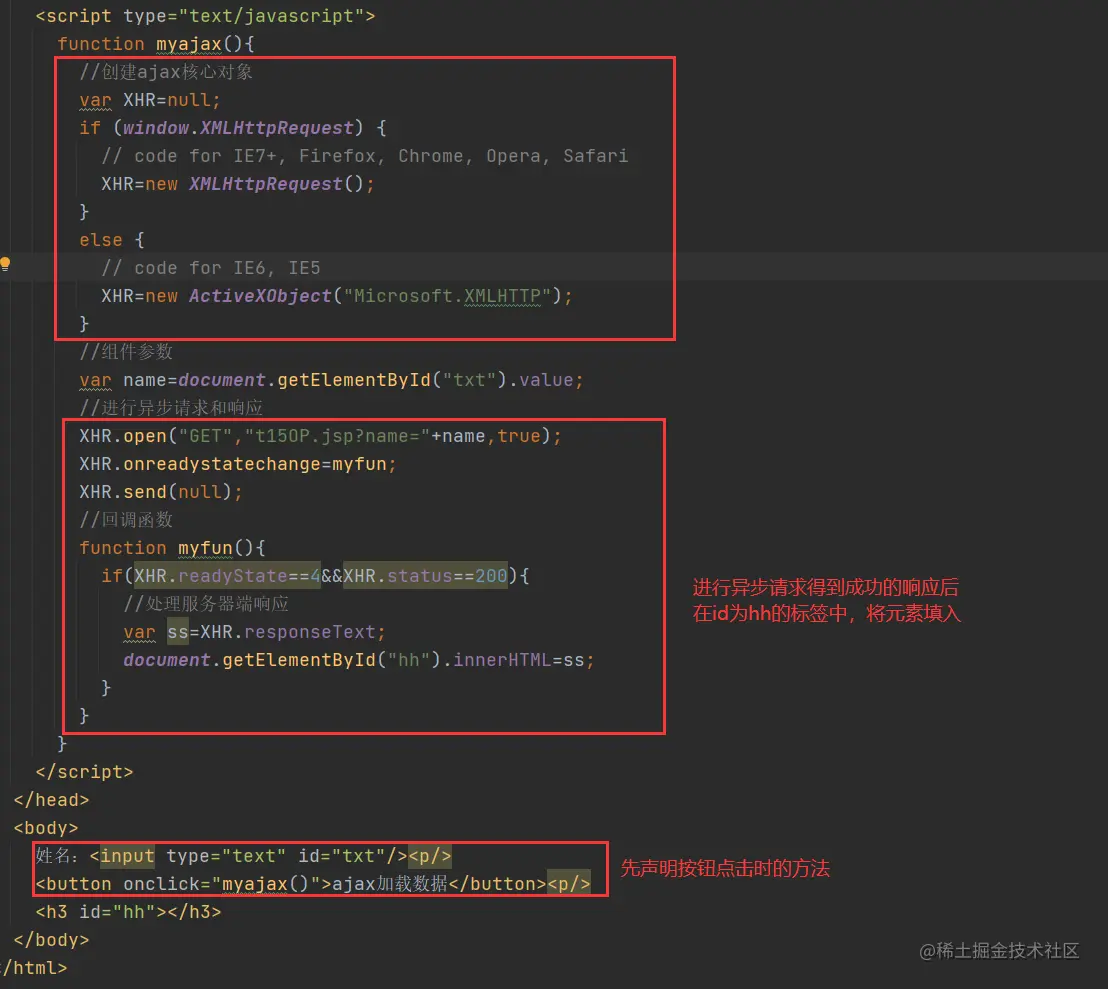
Task: Click the comment about IE7+, Firefox, Chrome
Action: (365, 155)
